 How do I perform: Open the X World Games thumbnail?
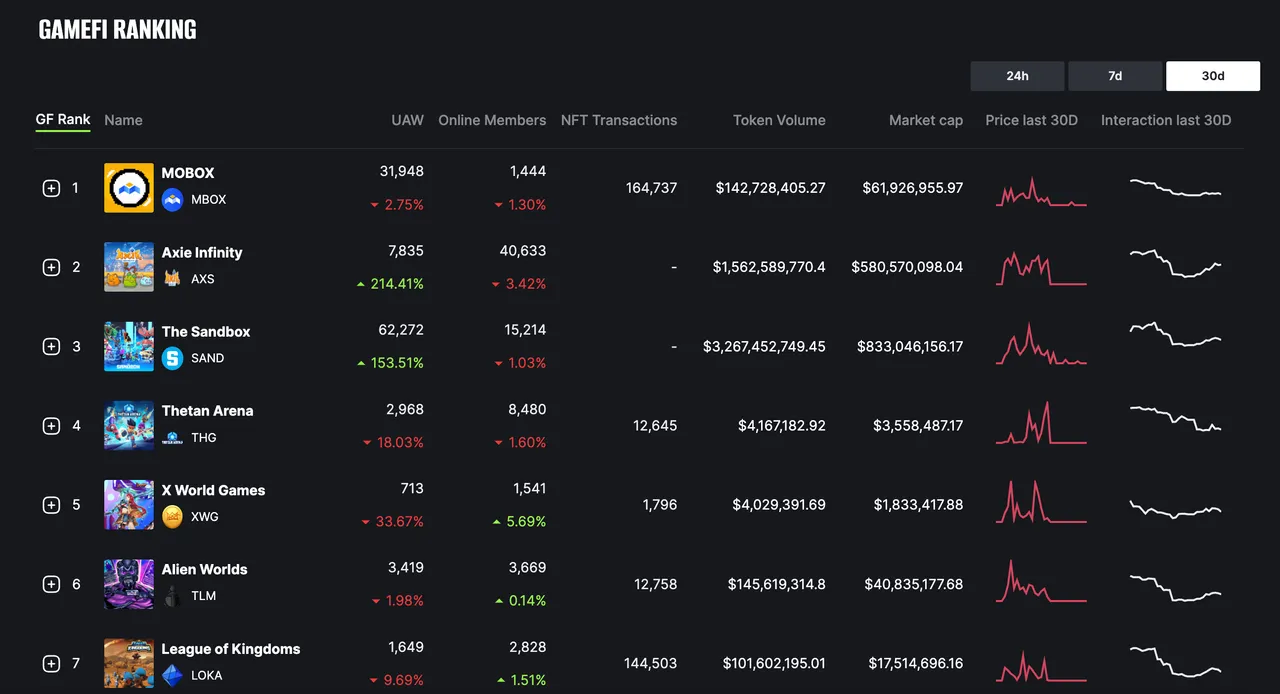coord(129,505)
